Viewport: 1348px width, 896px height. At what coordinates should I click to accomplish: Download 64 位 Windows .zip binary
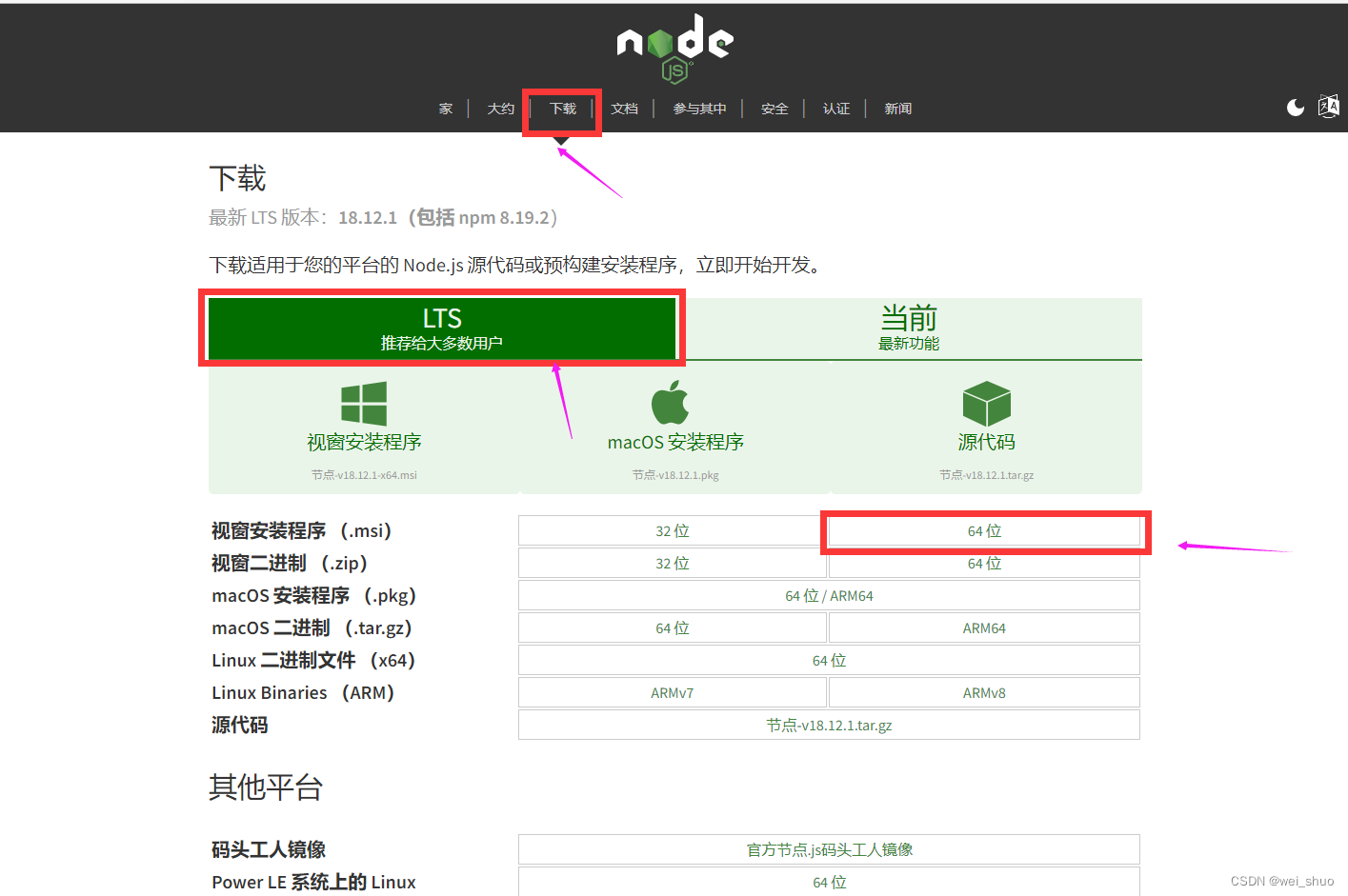pos(984,564)
